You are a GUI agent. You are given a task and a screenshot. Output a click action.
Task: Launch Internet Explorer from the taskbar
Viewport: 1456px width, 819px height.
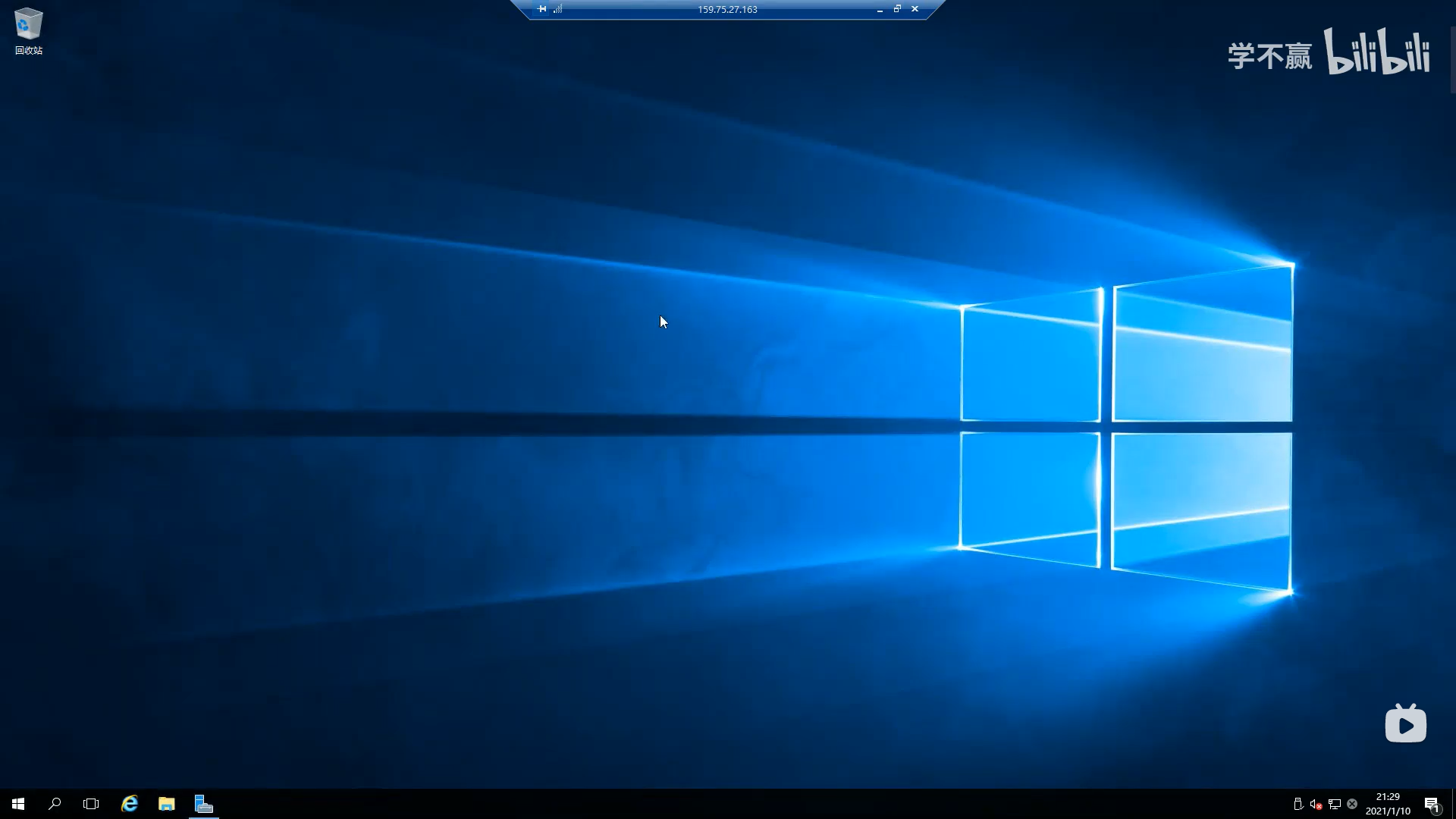click(130, 804)
